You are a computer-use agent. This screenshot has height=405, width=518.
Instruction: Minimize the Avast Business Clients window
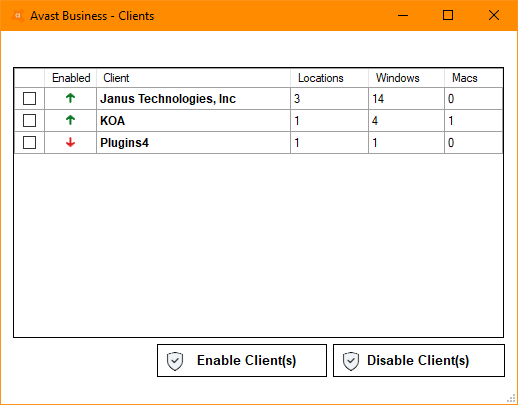403,15
